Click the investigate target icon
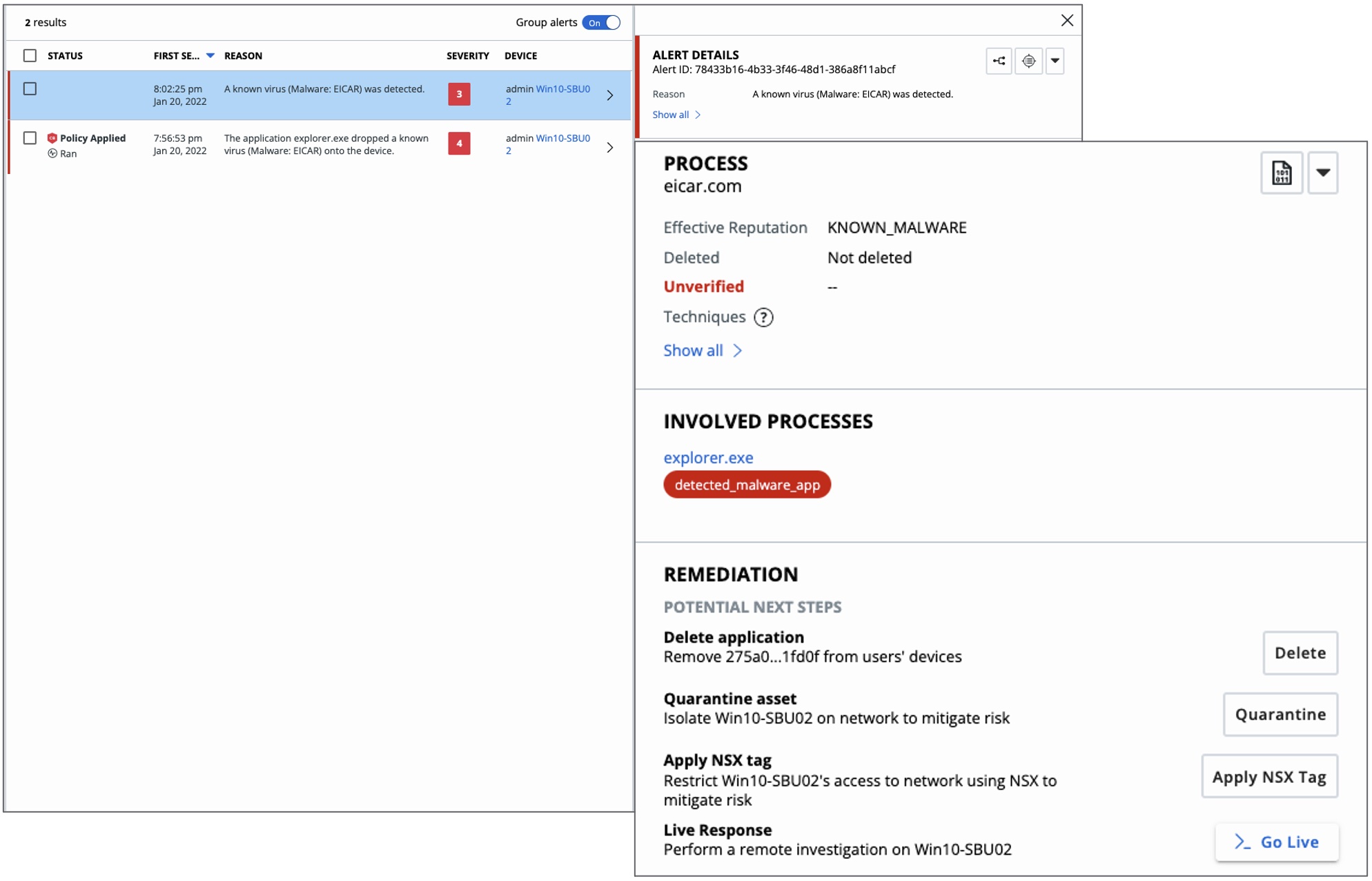This screenshot has height=881, width=1372. [1028, 61]
